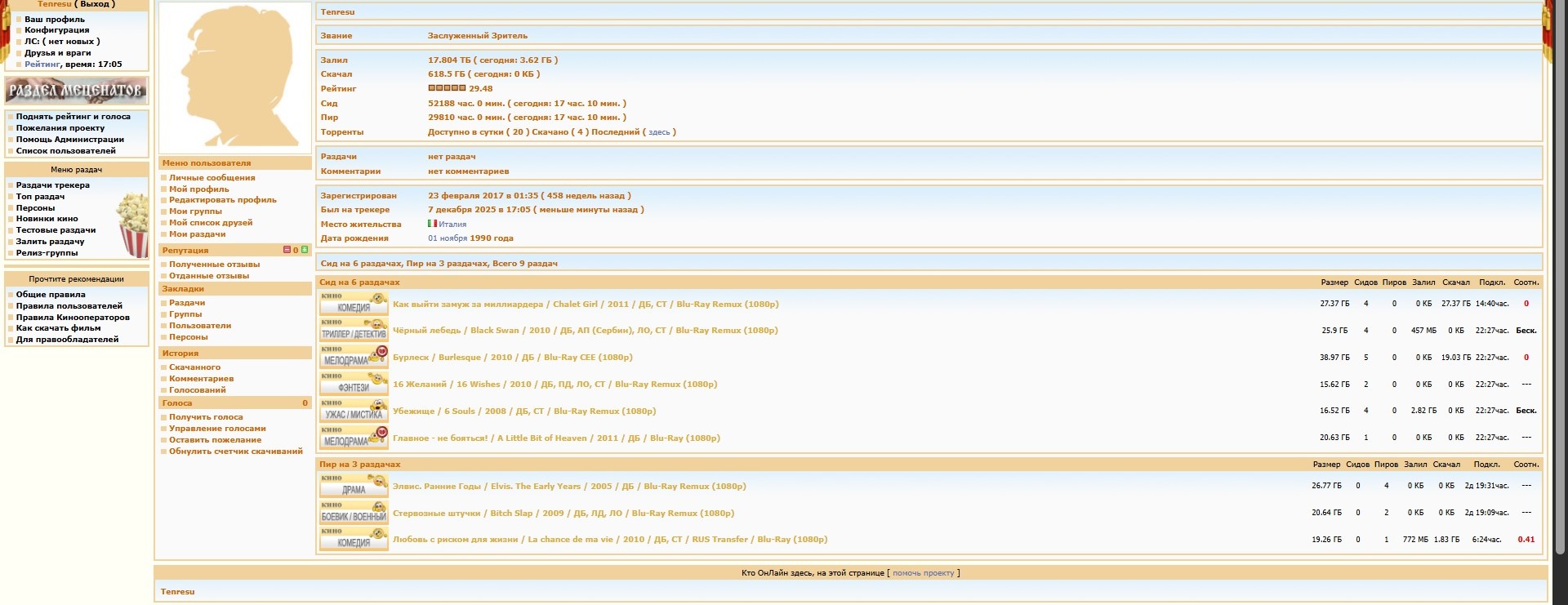Open Релиз-группы
Image resolution: width=1568 pixels, height=605 pixels.
[47, 253]
